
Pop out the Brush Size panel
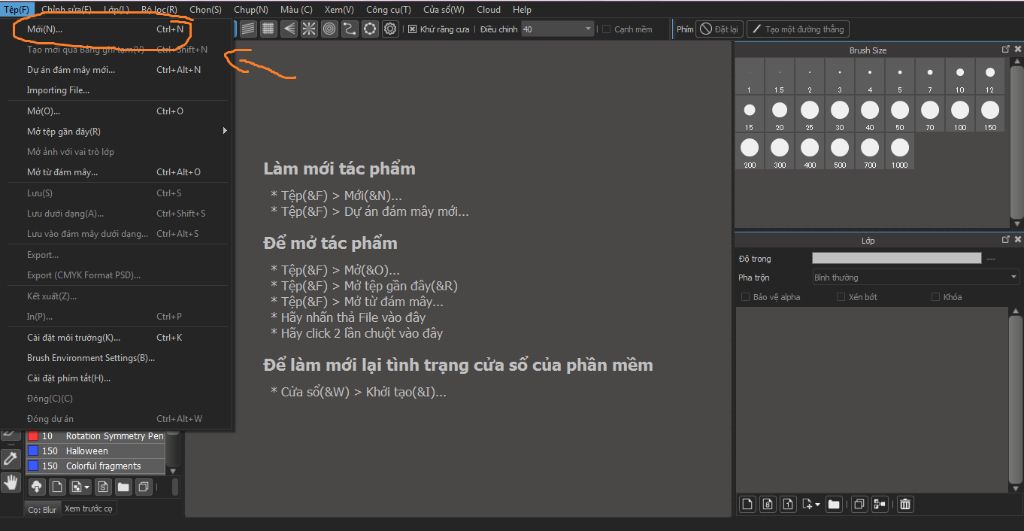pos(1006,50)
